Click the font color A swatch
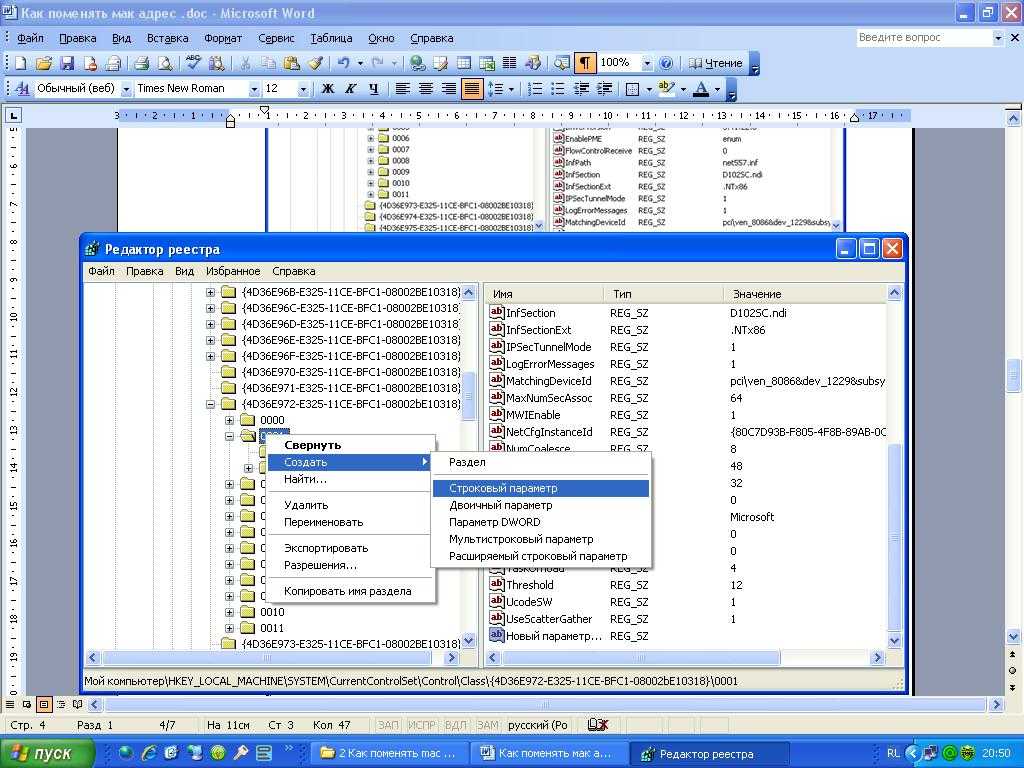 pyautogui.click(x=700, y=89)
